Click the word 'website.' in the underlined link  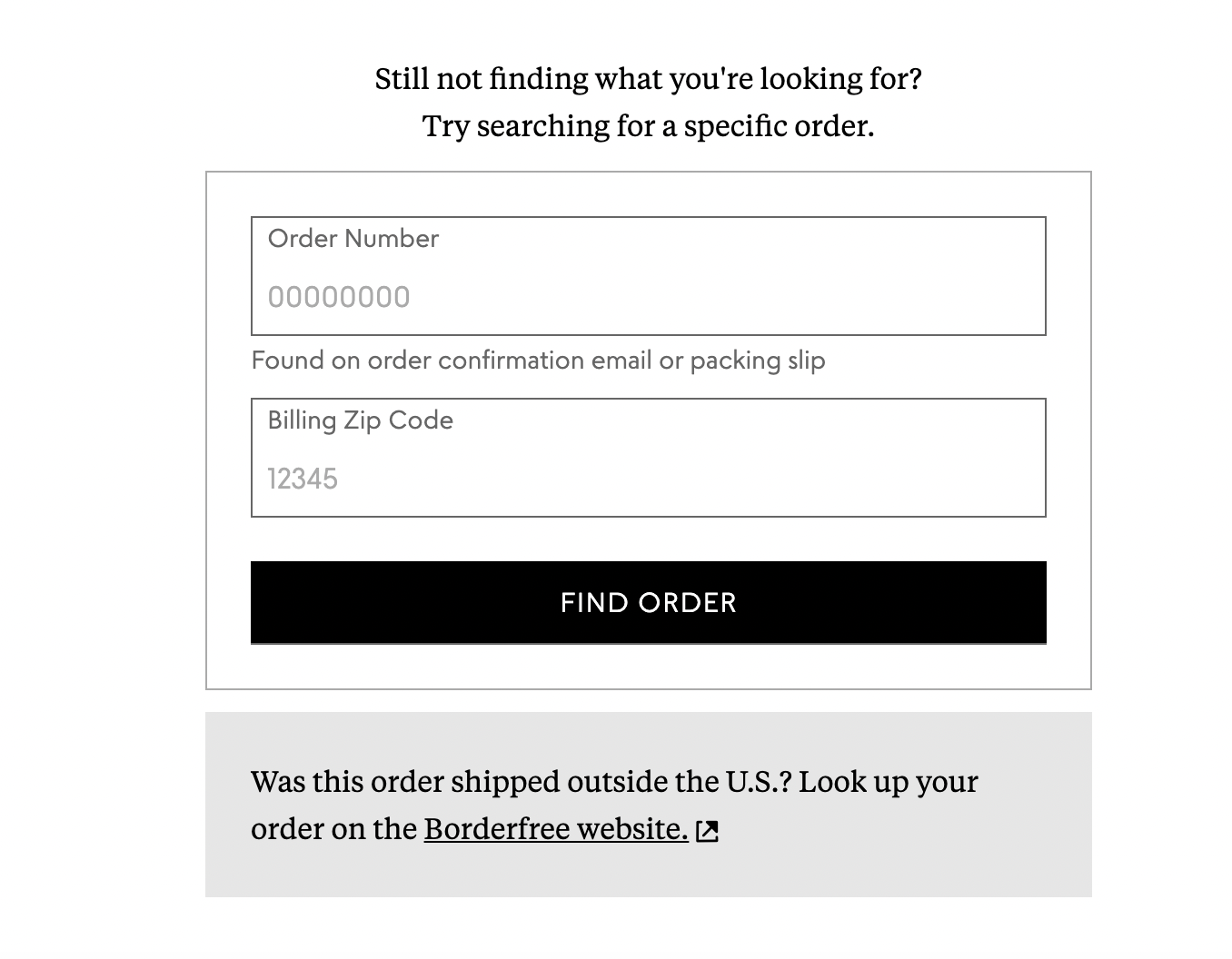pyautogui.click(x=632, y=829)
